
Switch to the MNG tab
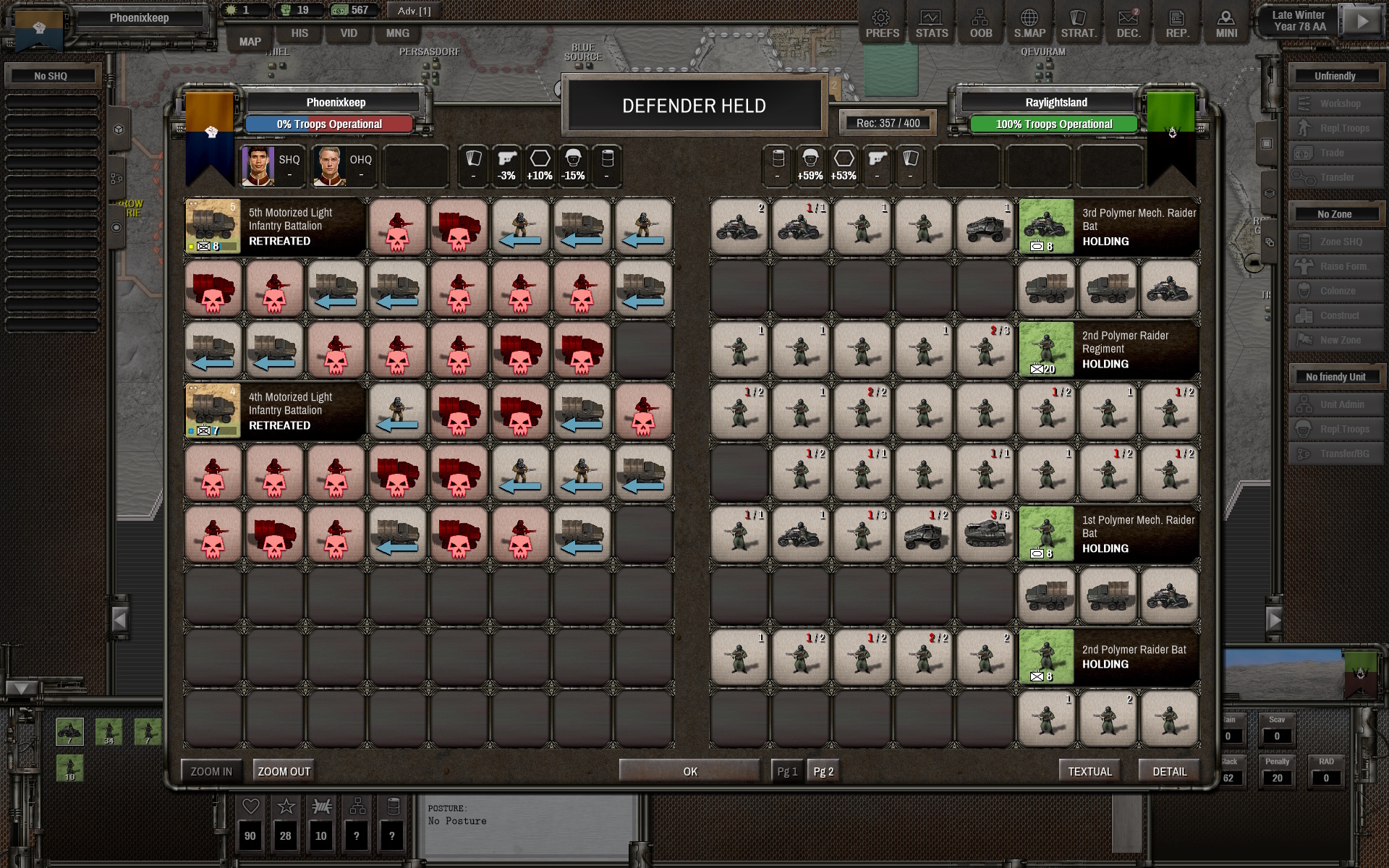397,33
